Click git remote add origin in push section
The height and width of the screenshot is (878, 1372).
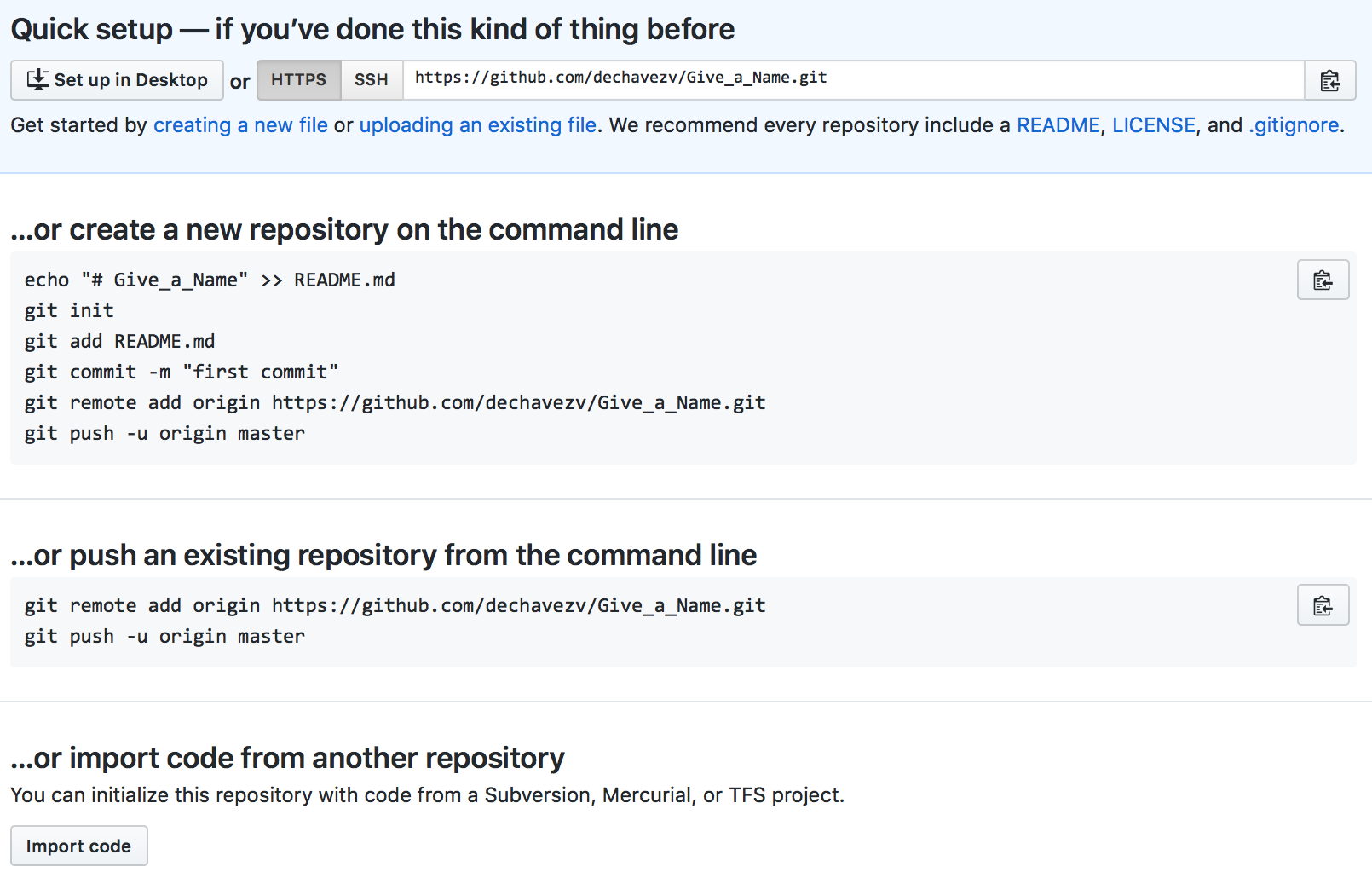click(x=395, y=605)
